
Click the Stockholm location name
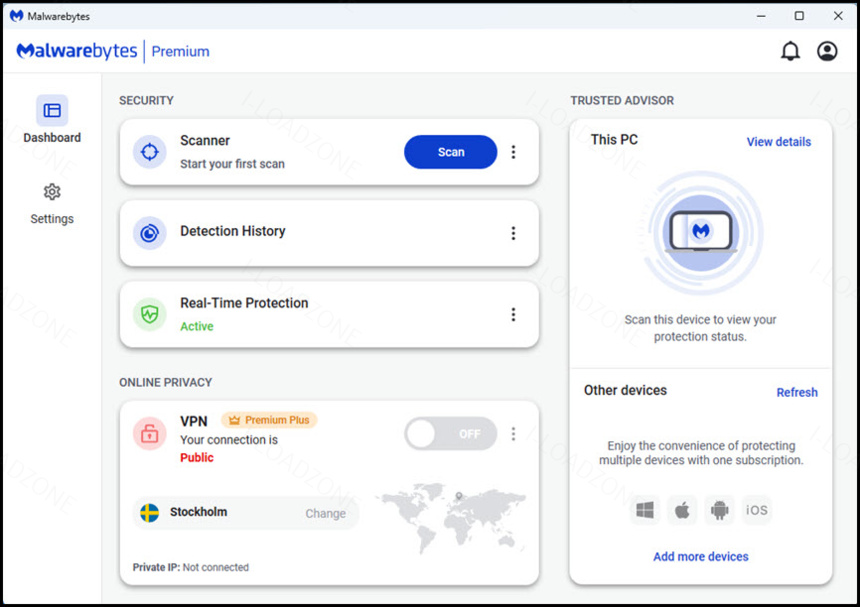tap(199, 512)
